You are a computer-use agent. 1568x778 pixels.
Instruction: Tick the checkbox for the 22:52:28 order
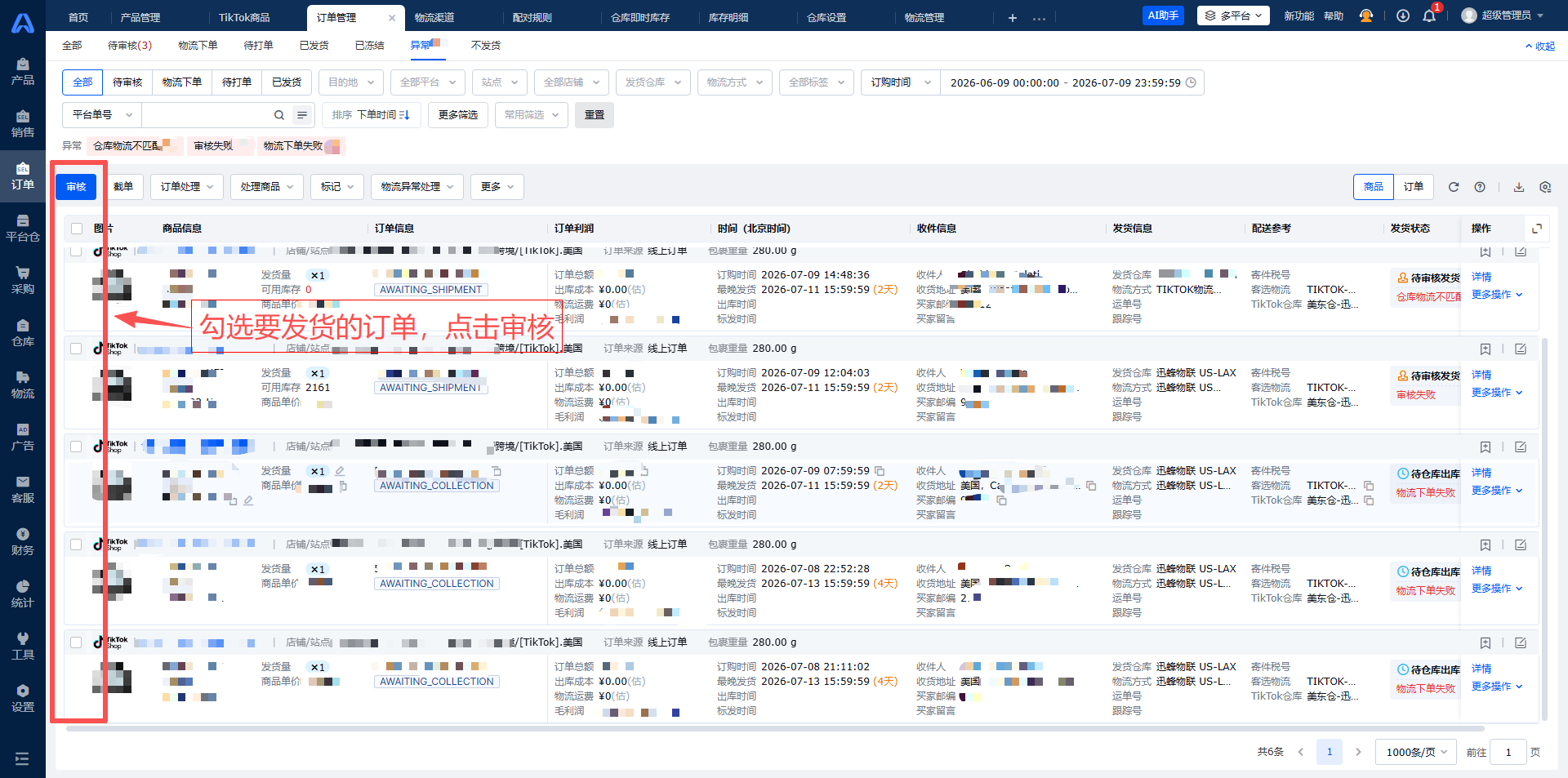coord(76,545)
